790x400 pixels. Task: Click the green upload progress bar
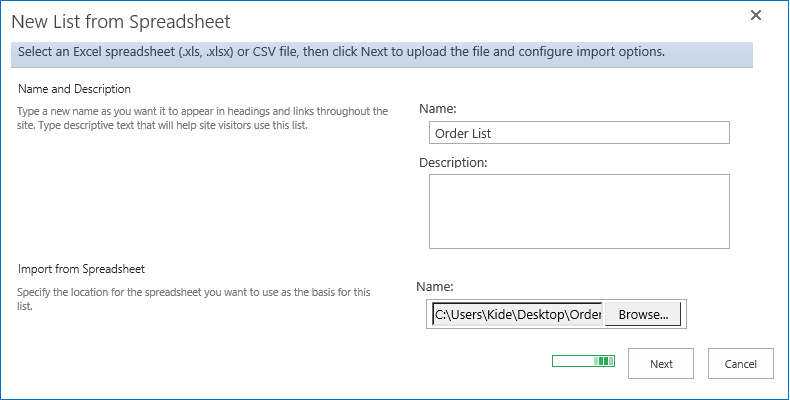tap(583, 361)
